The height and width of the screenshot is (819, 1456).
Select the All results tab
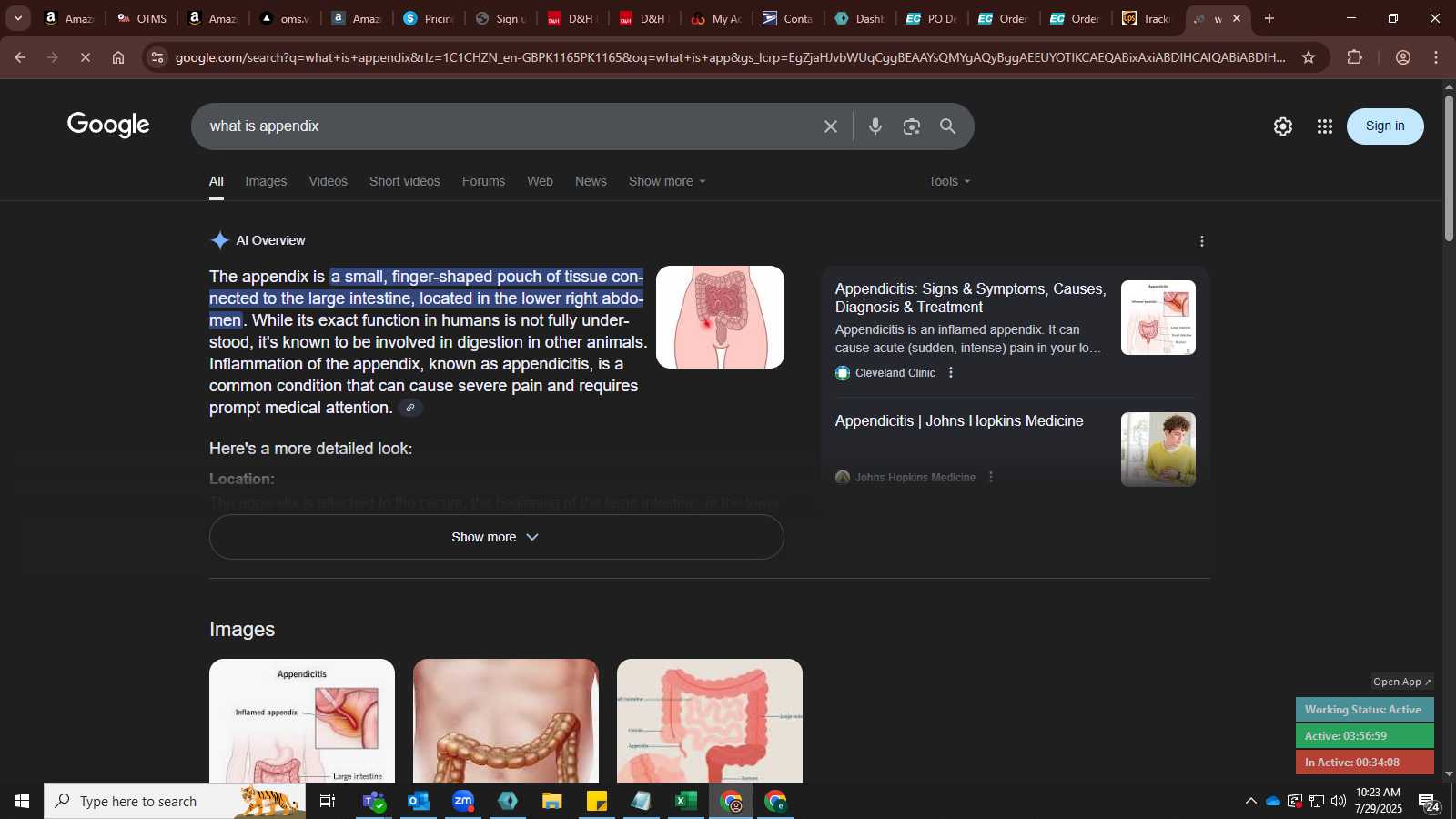[217, 181]
